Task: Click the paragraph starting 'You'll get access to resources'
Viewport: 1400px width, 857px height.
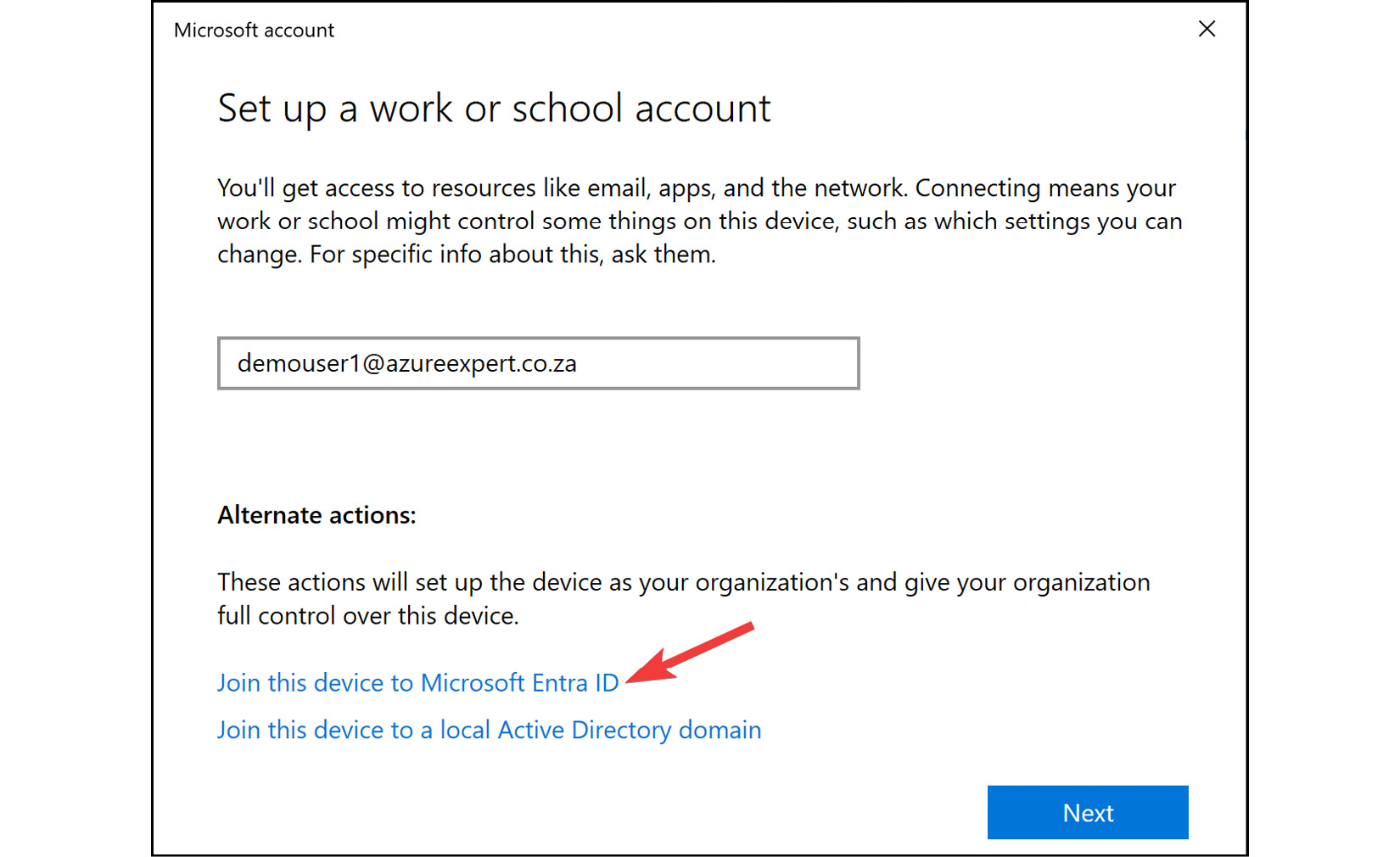Action: point(699,221)
